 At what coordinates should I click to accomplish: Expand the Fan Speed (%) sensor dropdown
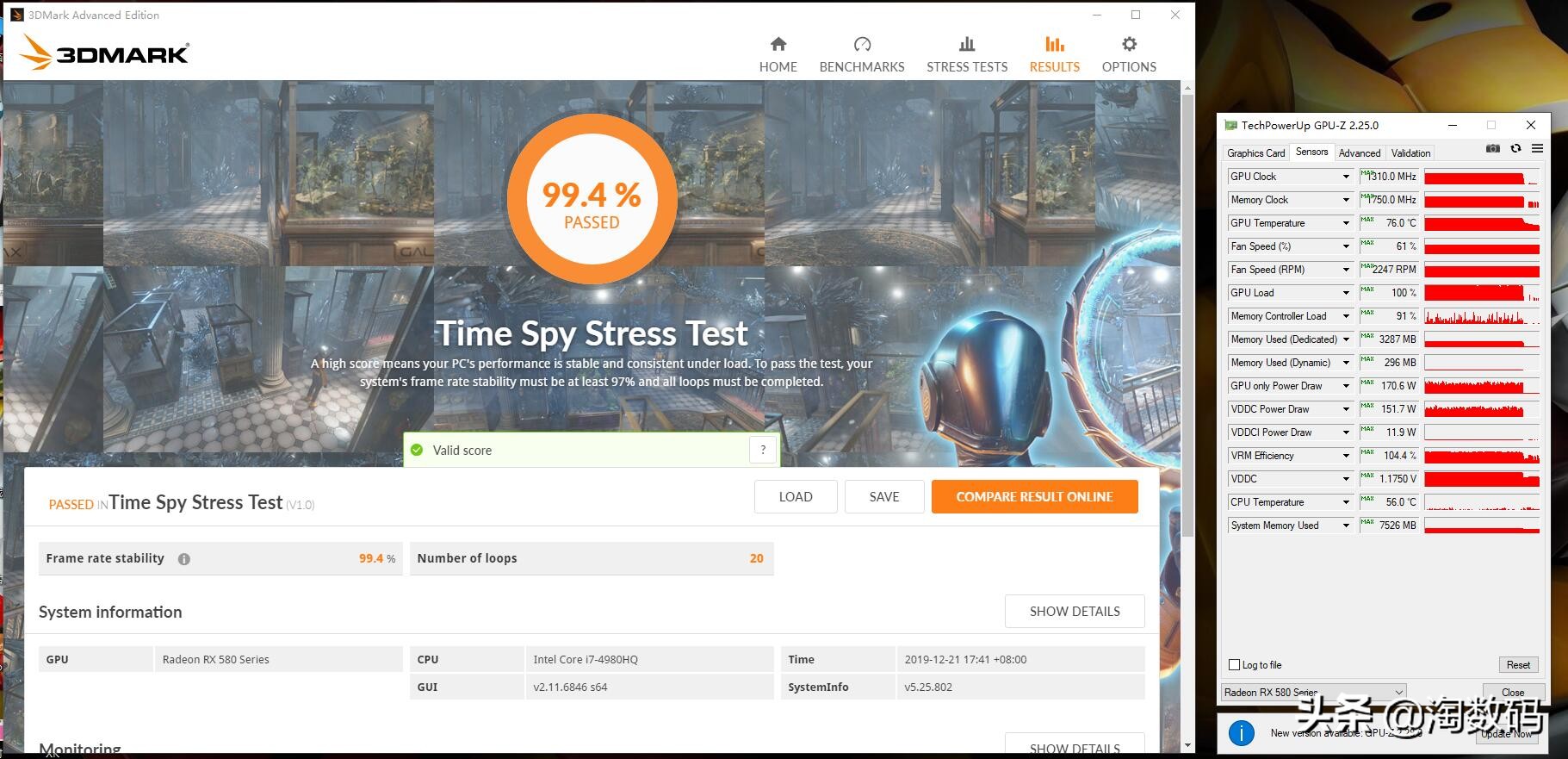point(1346,246)
